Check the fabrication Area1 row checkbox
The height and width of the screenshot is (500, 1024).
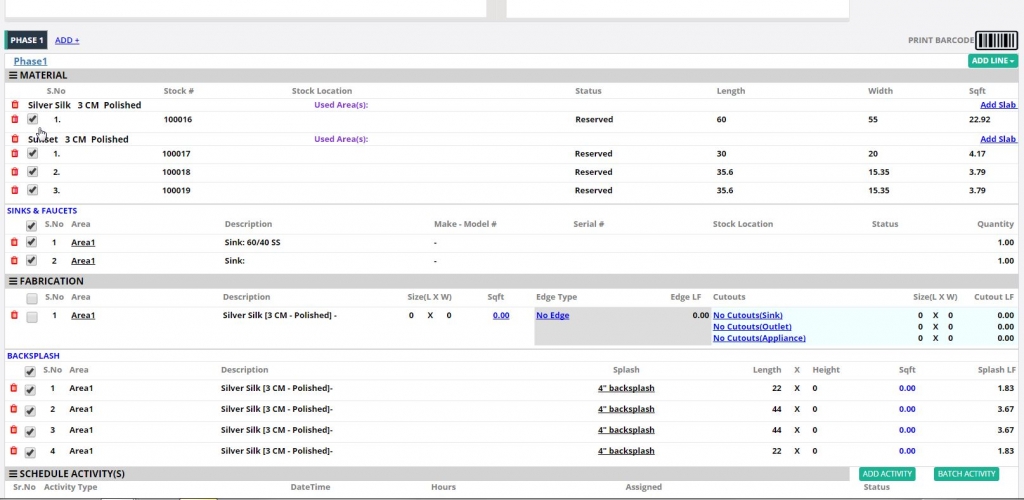(31, 317)
